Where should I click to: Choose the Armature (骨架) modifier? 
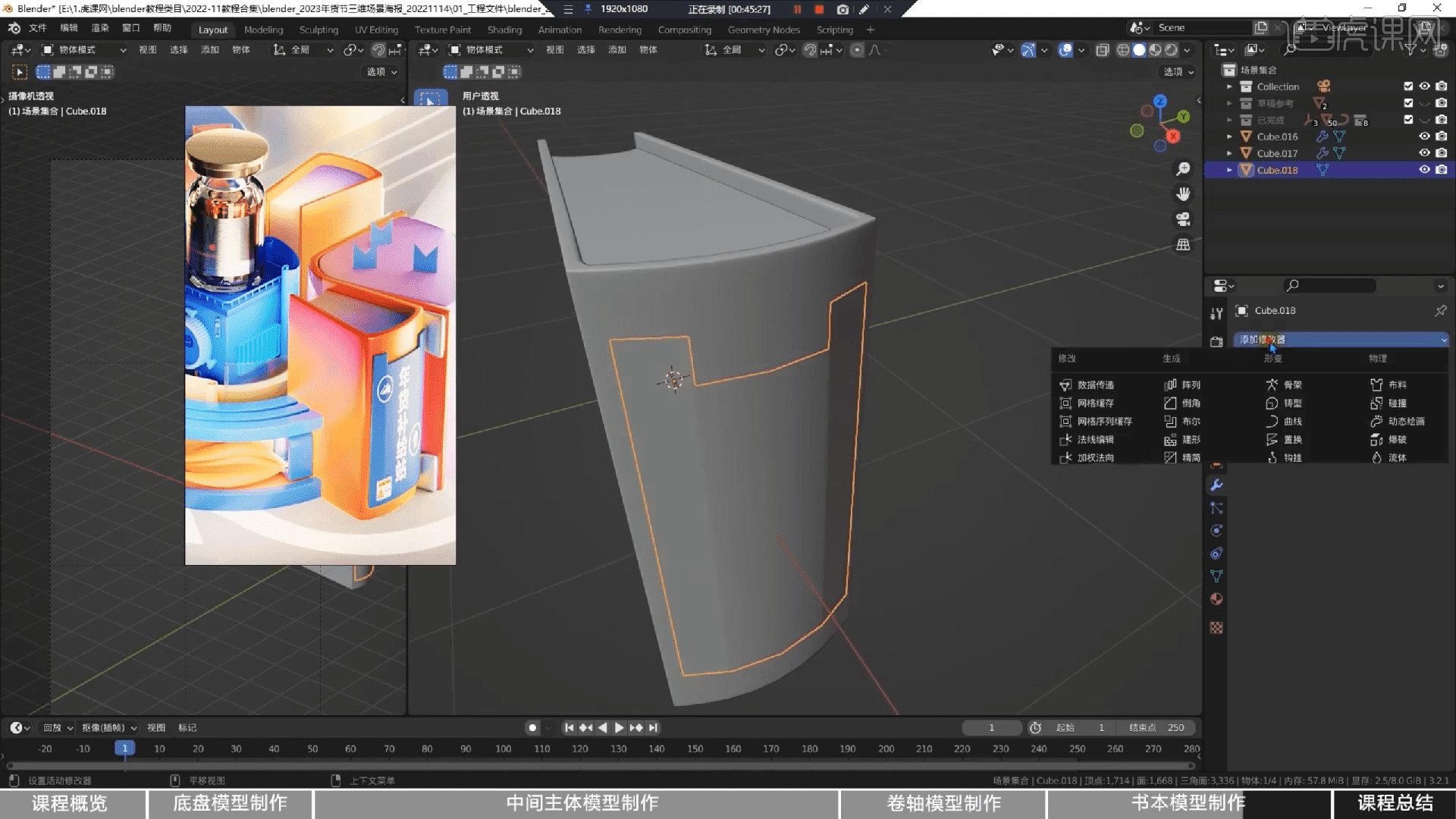pyautogui.click(x=1284, y=384)
